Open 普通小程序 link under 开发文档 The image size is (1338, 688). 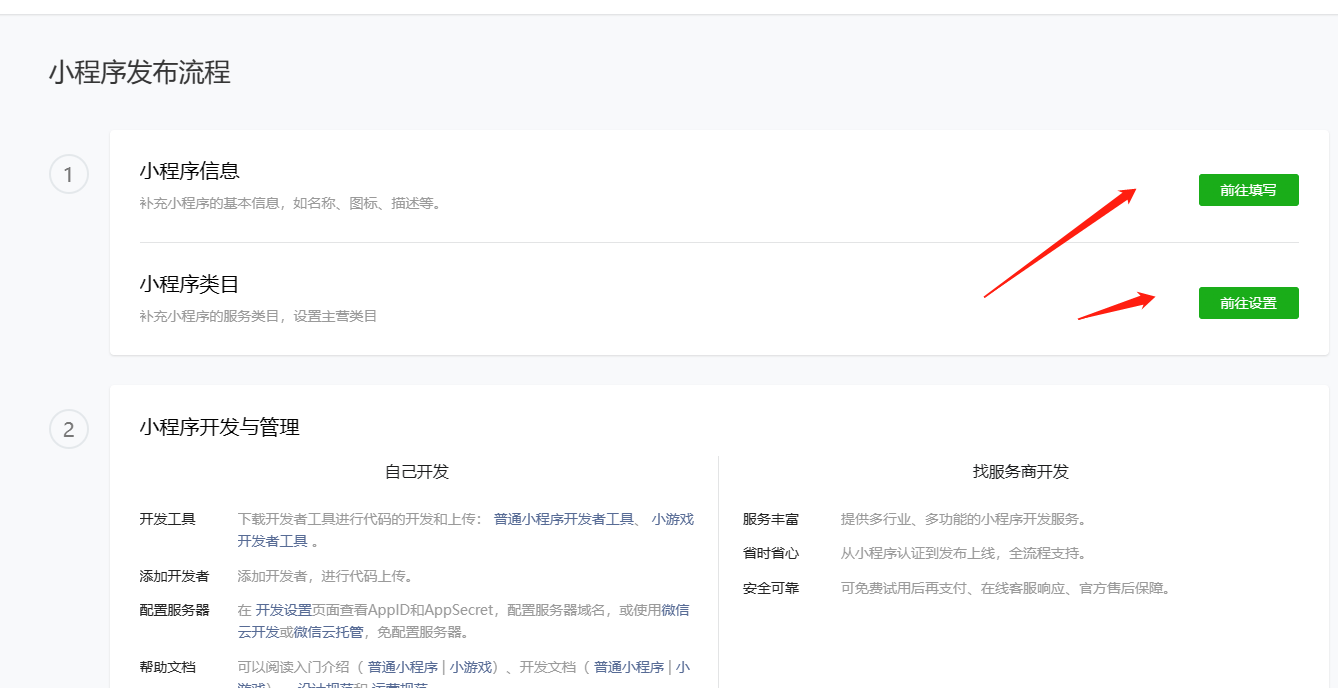click(x=628, y=667)
